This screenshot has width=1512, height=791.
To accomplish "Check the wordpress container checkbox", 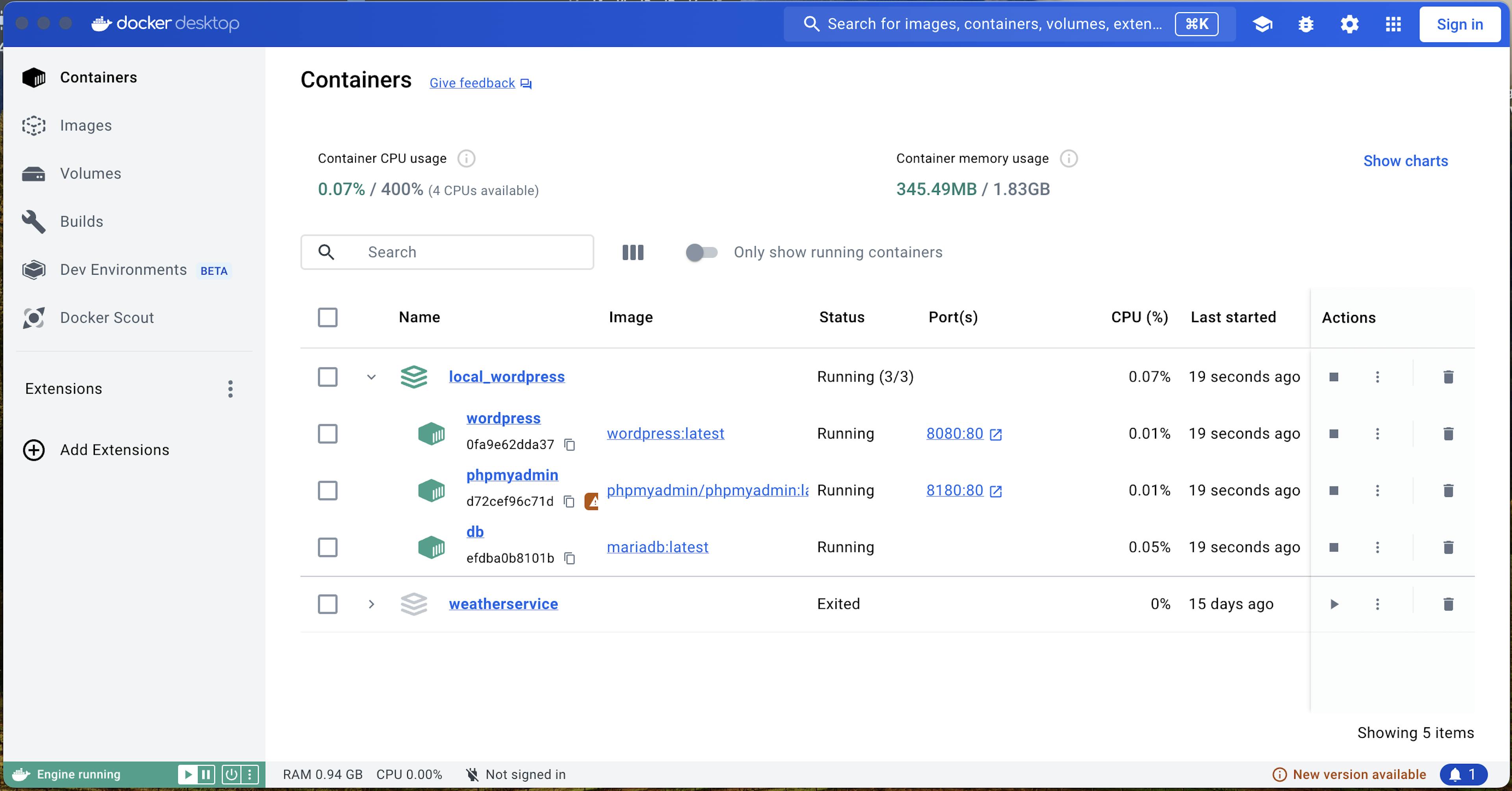I will click(x=328, y=433).
